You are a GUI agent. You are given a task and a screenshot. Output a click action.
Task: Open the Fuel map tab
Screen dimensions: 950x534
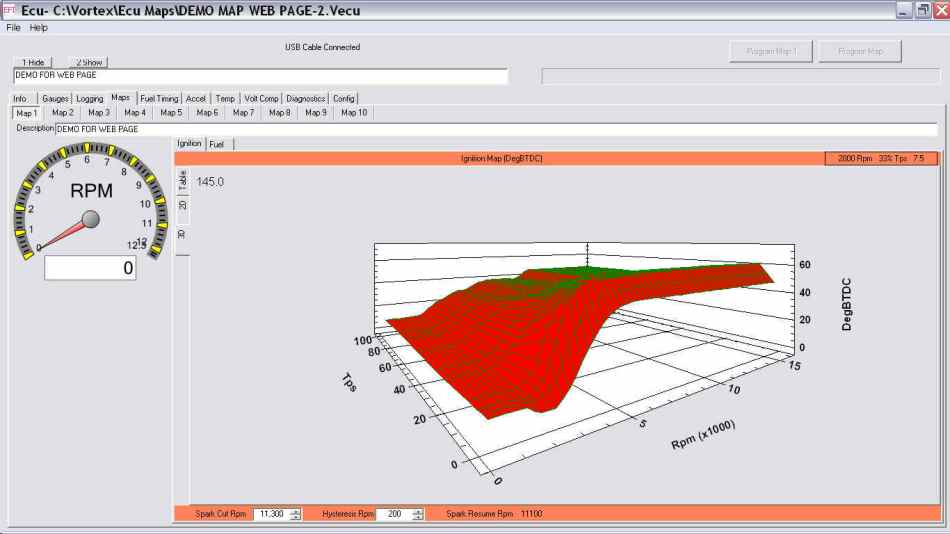pyautogui.click(x=217, y=144)
